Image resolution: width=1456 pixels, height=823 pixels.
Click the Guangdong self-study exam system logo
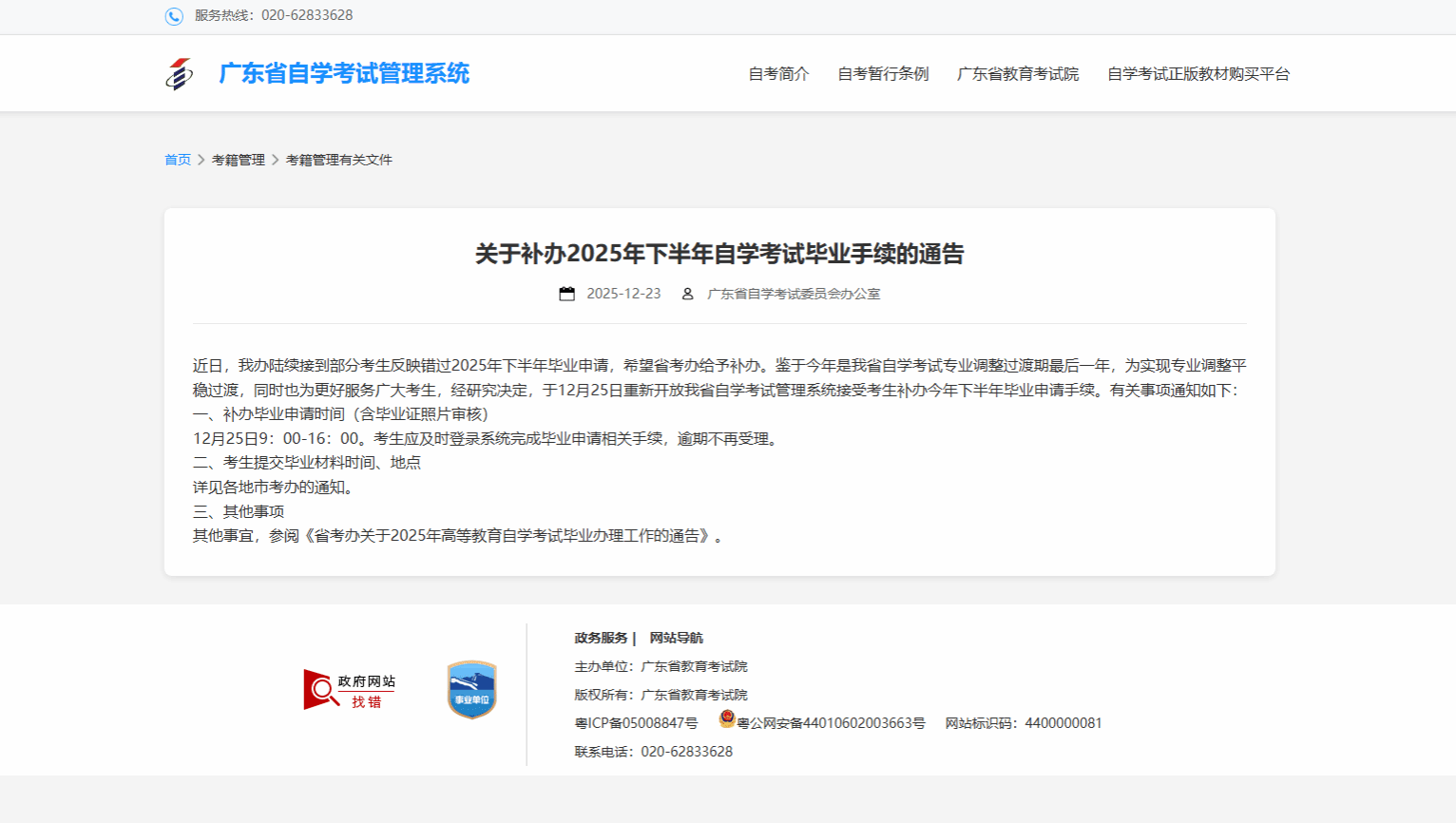[179, 74]
